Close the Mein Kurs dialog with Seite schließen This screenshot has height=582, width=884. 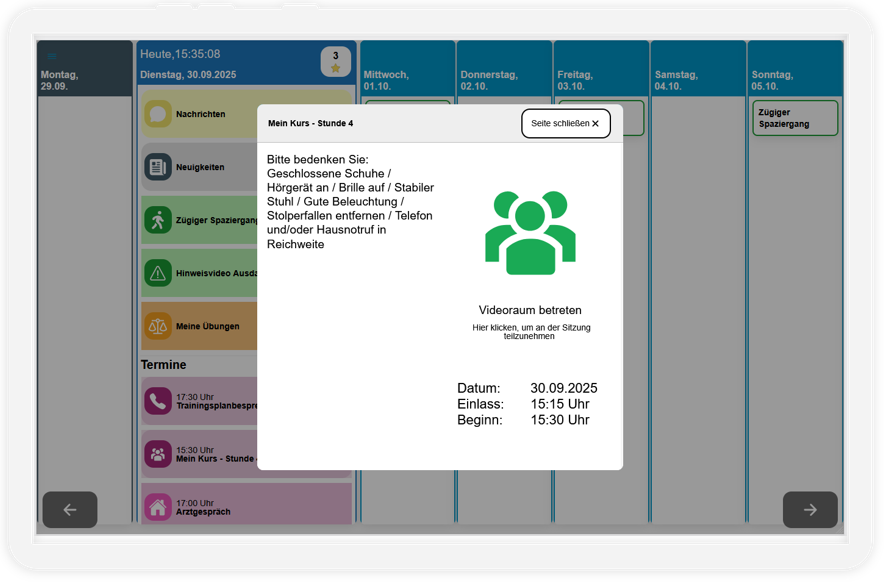click(x=565, y=124)
